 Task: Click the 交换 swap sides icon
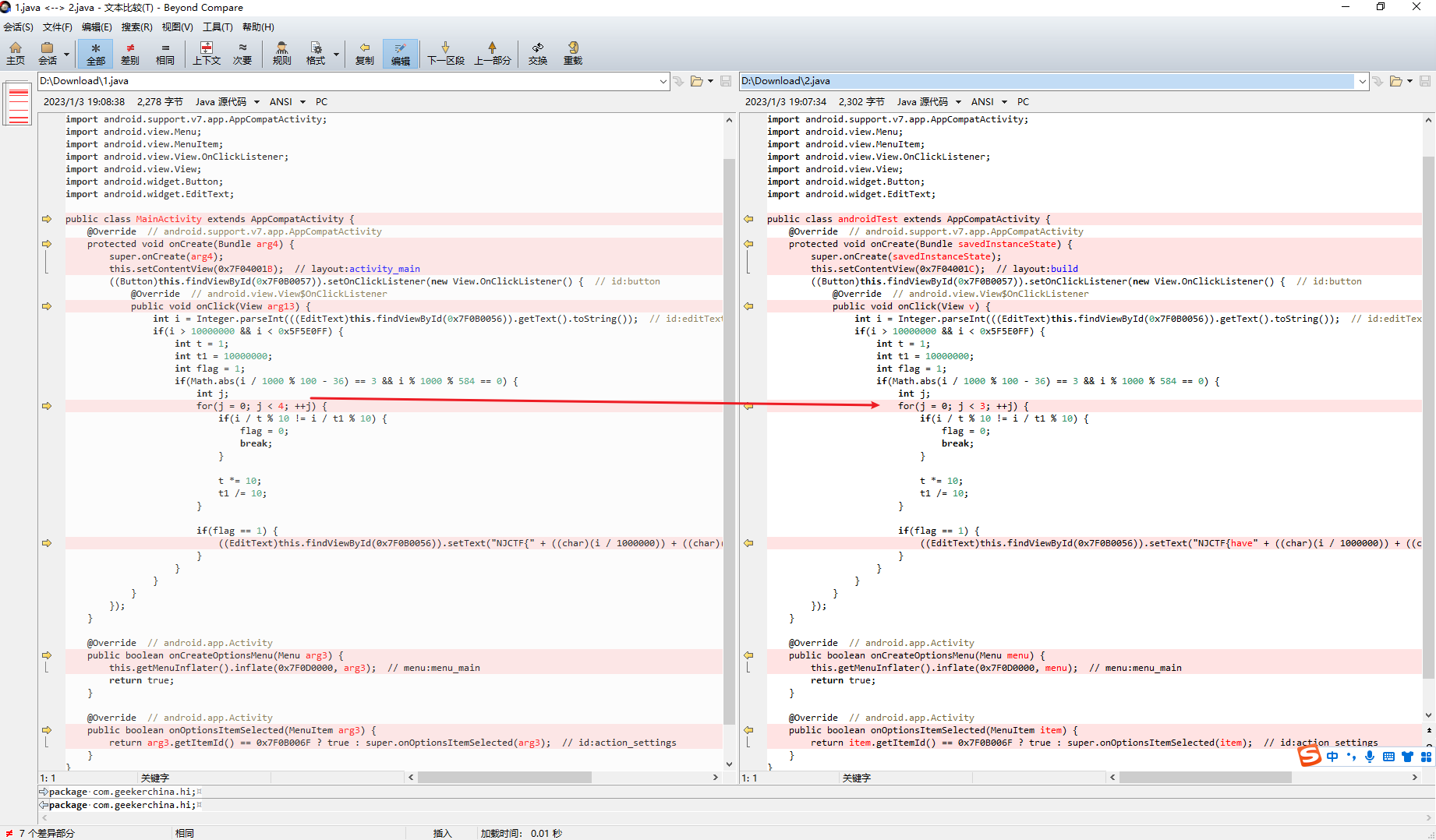[x=538, y=53]
